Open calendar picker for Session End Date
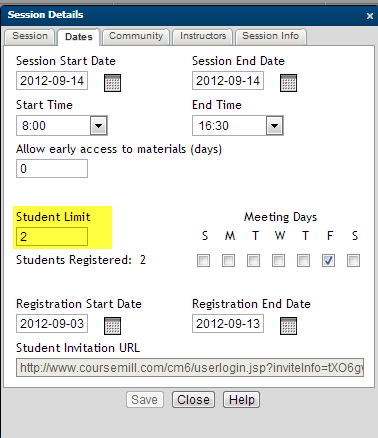 (288, 83)
